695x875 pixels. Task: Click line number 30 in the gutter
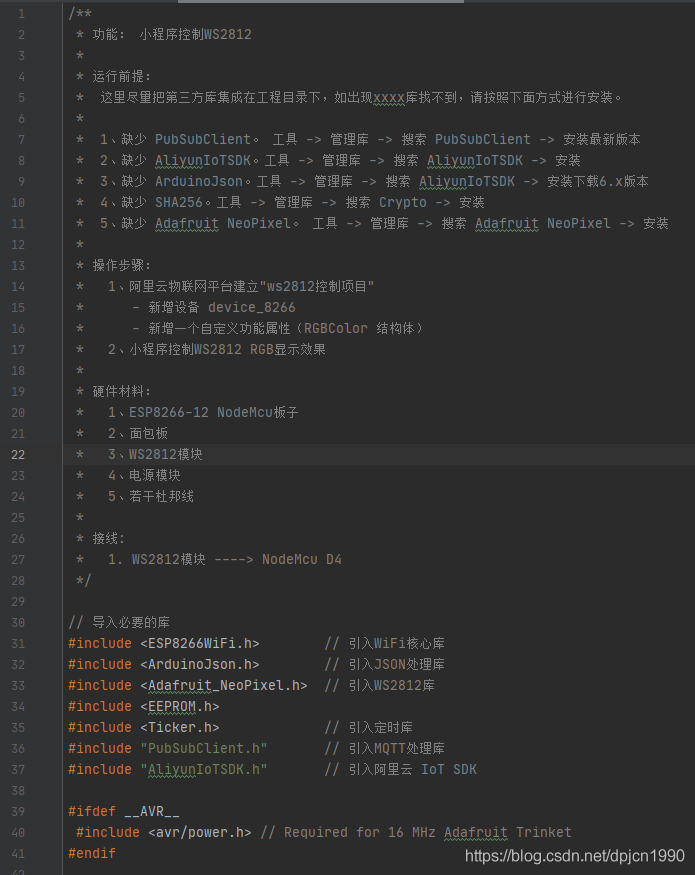coord(18,623)
